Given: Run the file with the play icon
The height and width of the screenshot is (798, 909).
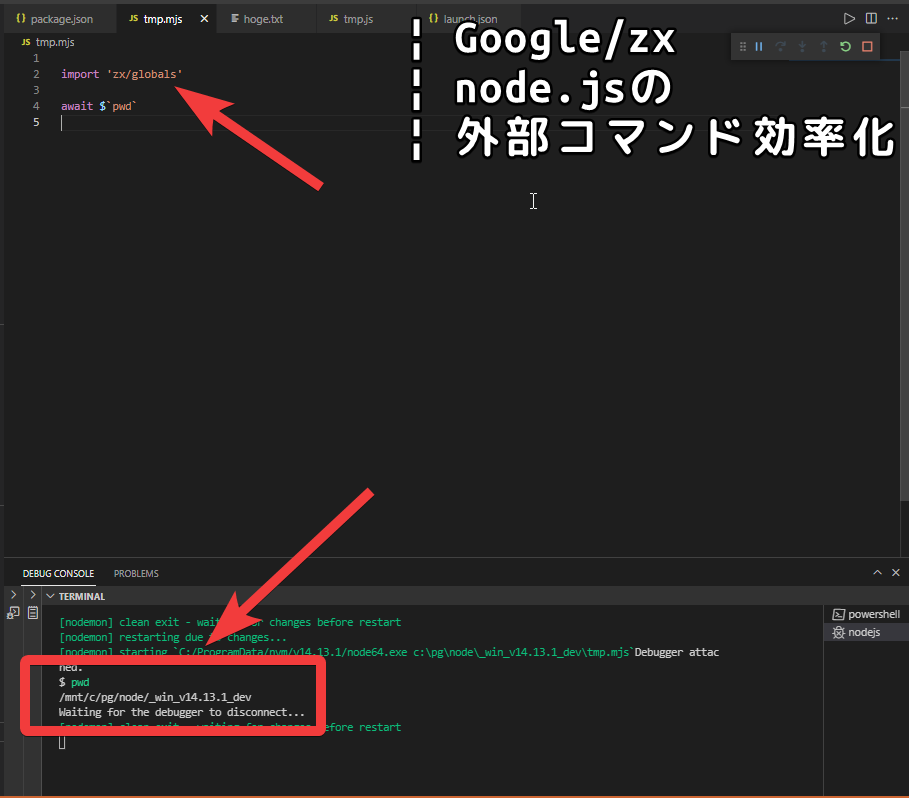Looking at the screenshot, I should (x=849, y=18).
